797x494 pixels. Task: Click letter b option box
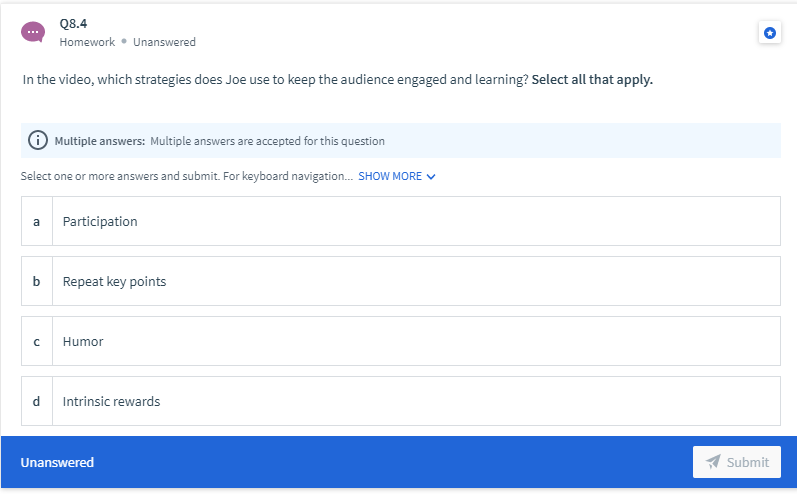[x=37, y=281]
